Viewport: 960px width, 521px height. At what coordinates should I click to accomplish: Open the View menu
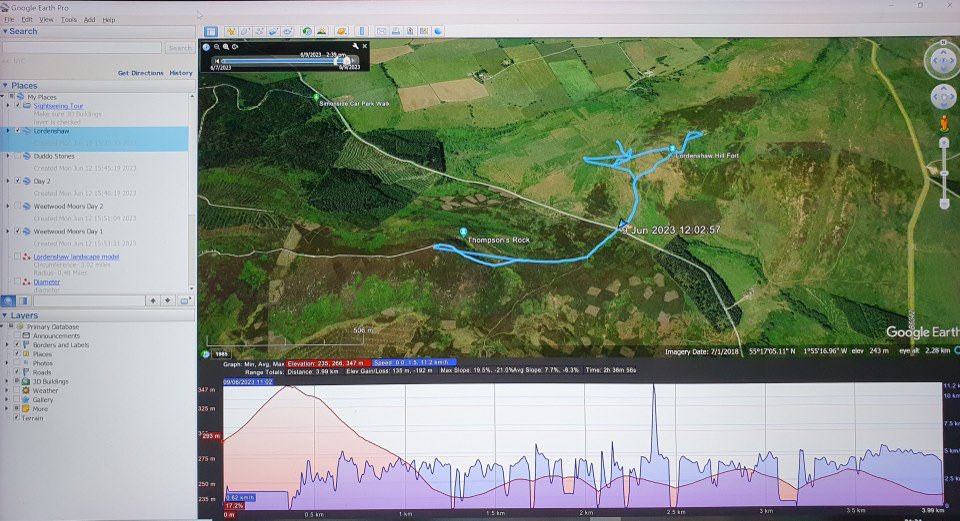pos(48,19)
